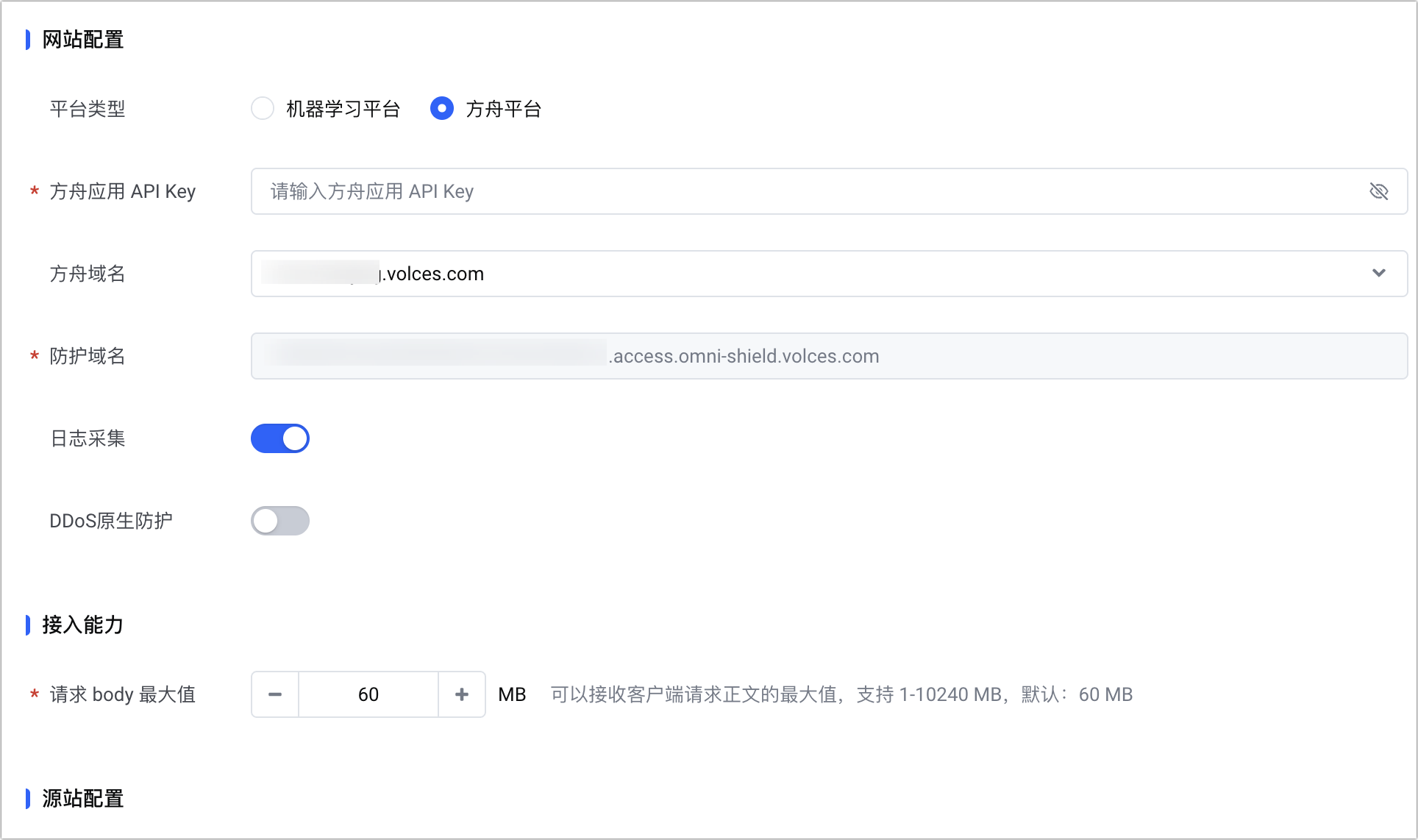Image resolution: width=1418 pixels, height=840 pixels.
Task: Select the 方舟平台 radio button
Action: pos(441,109)
